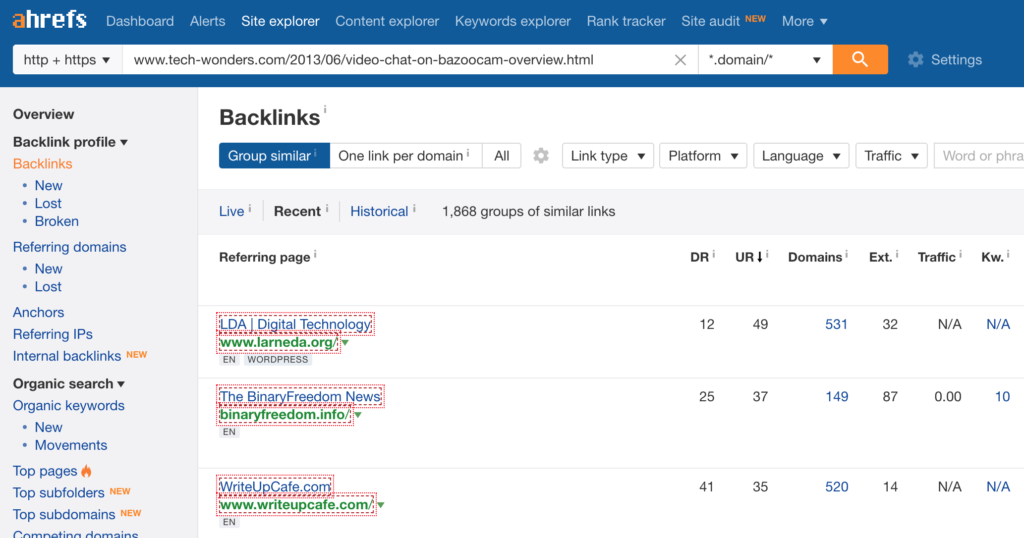Image resolution: width=1024 pixels, height=538 pixels.
Task: Open Site explorer in the top navigation
Action: point(280,21)
